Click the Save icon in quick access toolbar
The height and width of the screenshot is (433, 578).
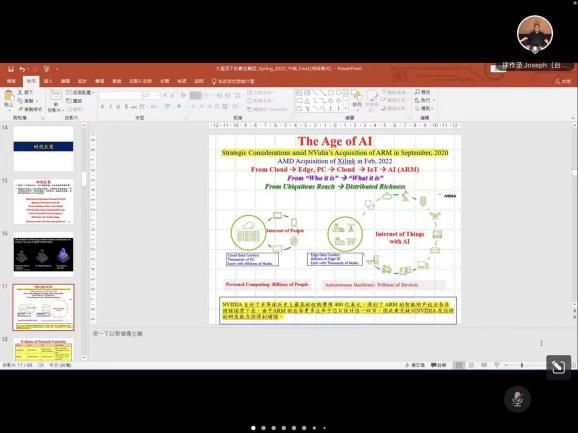11,69
